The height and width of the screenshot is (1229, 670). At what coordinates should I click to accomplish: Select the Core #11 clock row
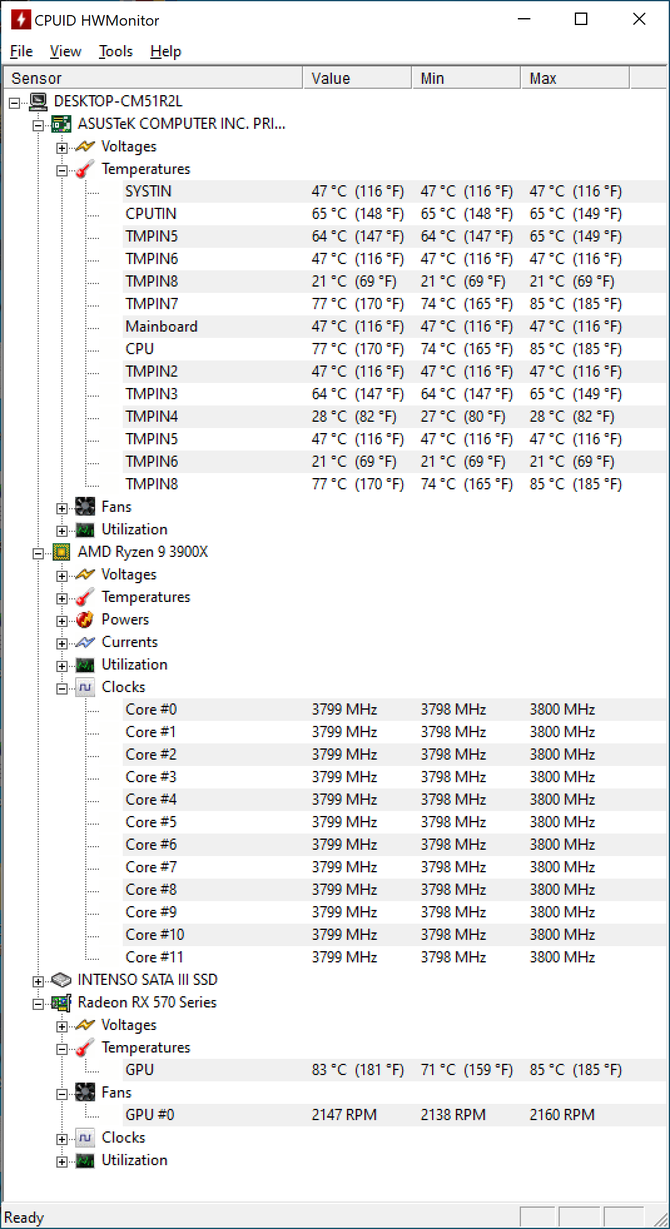(394, 957)
